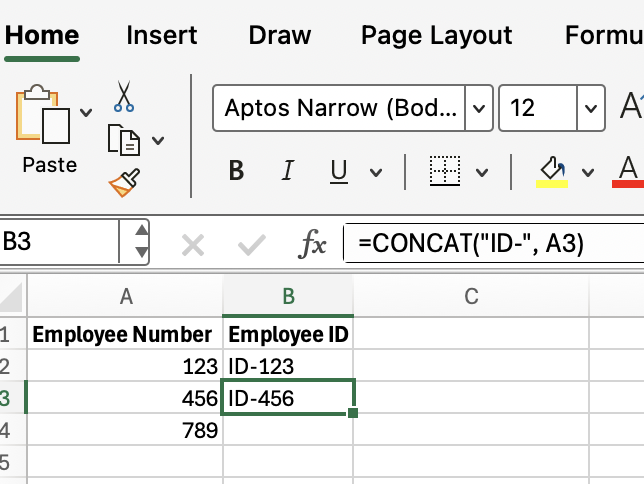Open the Page Layout tab
The width and height of the screenshot is (644, 484).
coord(437,35)
